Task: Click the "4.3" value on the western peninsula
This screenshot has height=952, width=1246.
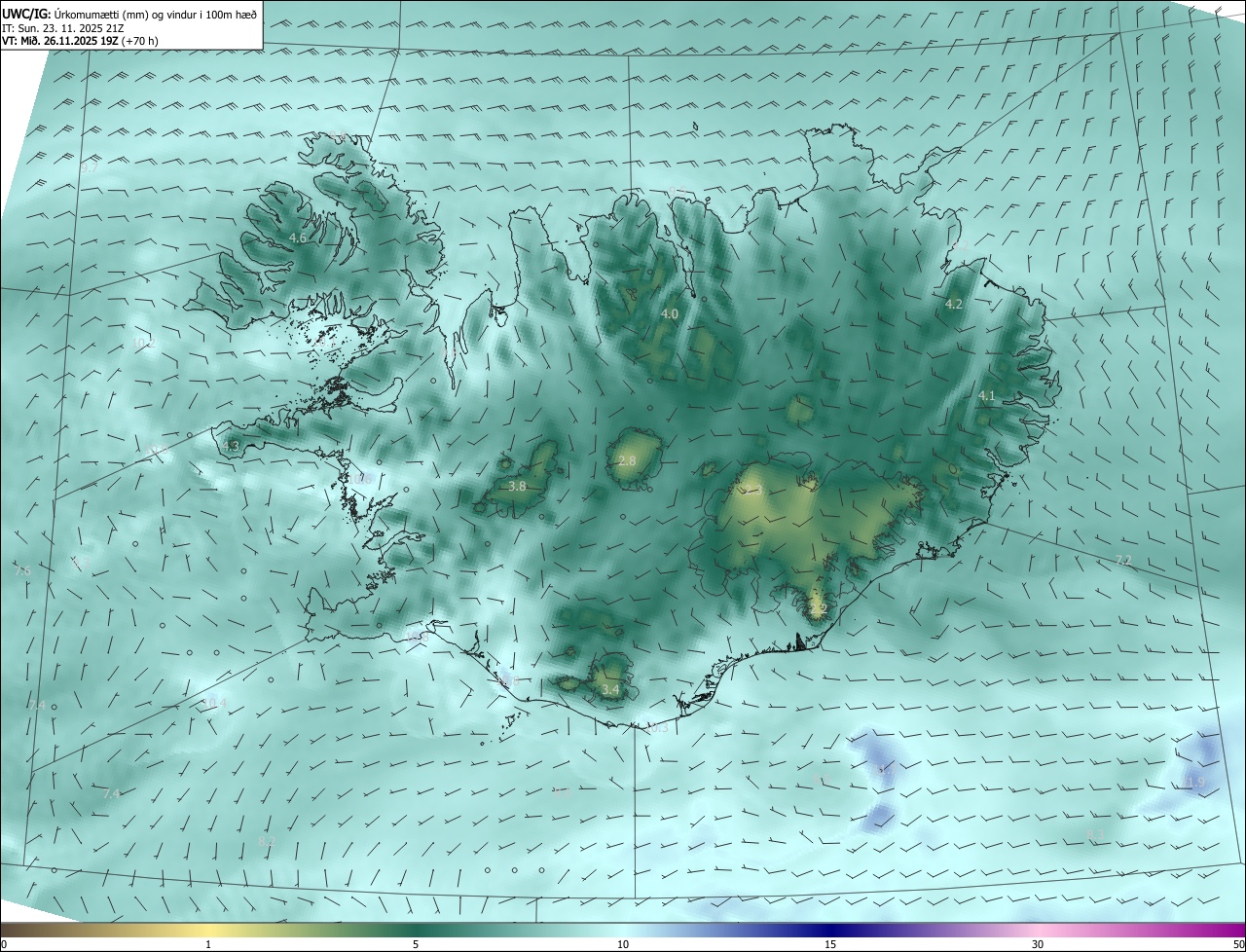Action: point(231,446)
